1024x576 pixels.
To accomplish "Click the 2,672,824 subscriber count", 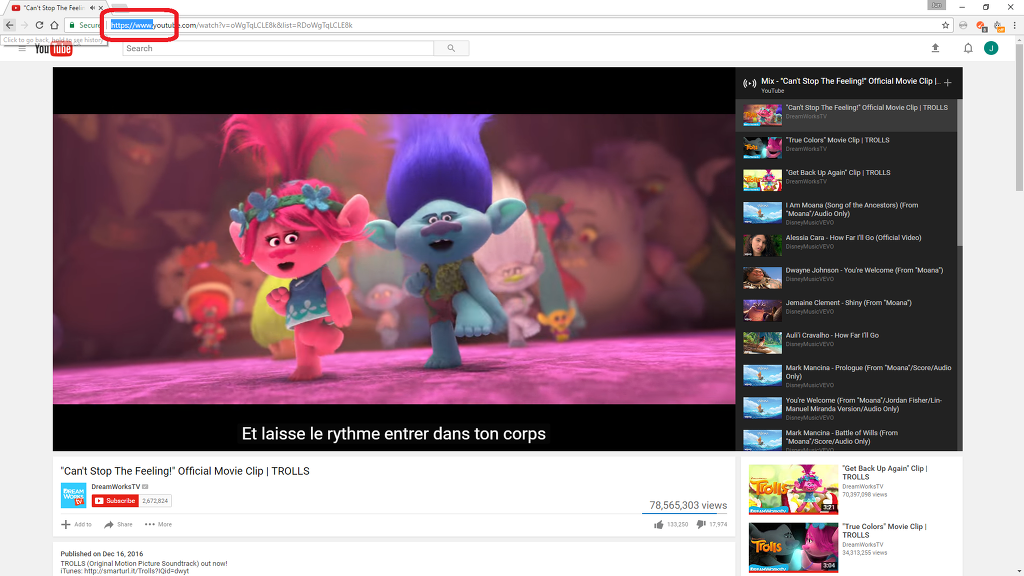I will [x=155, y=501].
